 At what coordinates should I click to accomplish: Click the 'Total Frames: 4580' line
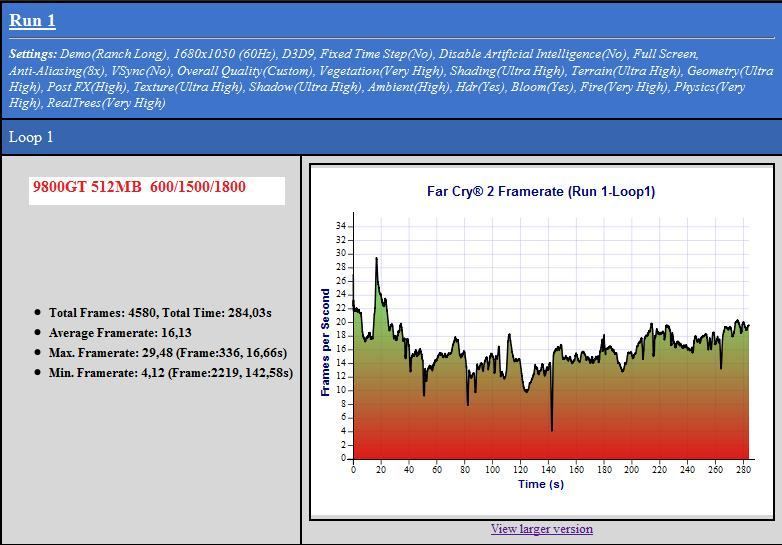pyautogui.click(x=160, y=313)
